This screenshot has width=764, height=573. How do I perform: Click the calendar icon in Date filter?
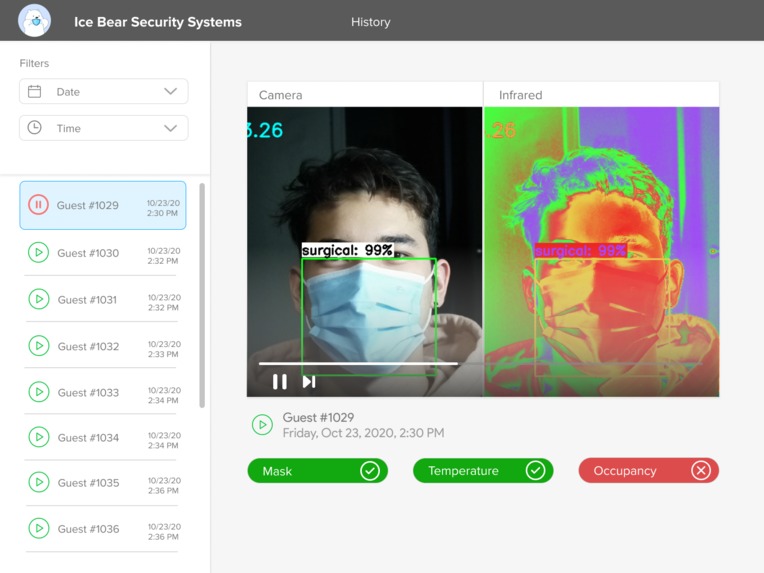click(x=35, y=91)
